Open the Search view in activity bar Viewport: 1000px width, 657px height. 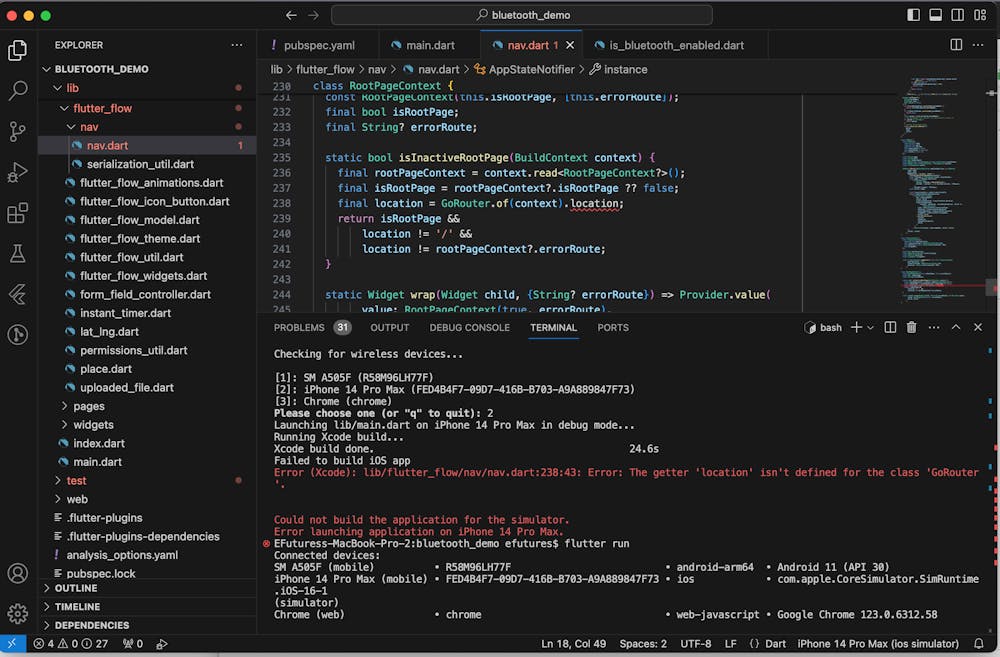[x=17, y=91]
